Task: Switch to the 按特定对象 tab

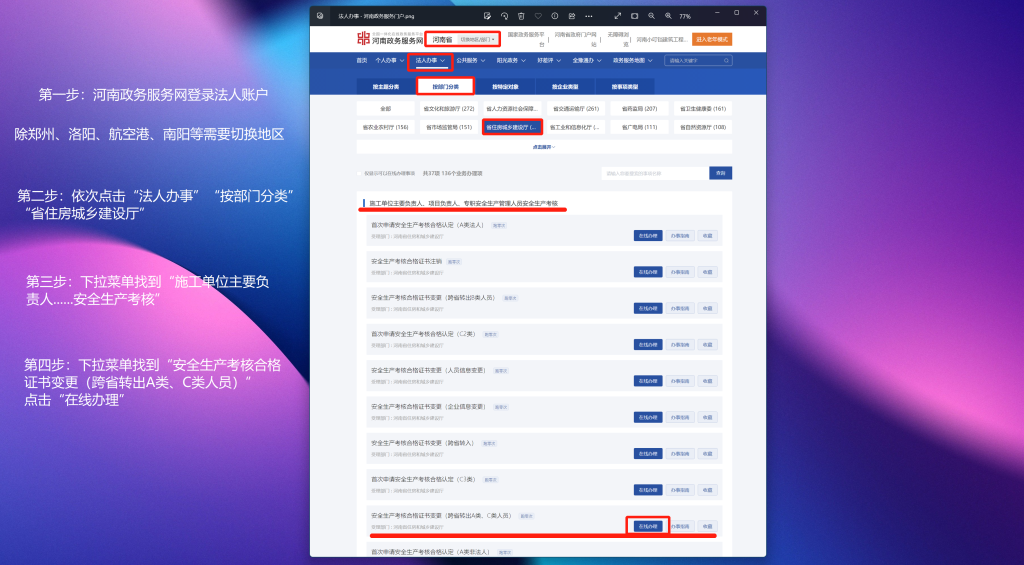Action: 505,86
